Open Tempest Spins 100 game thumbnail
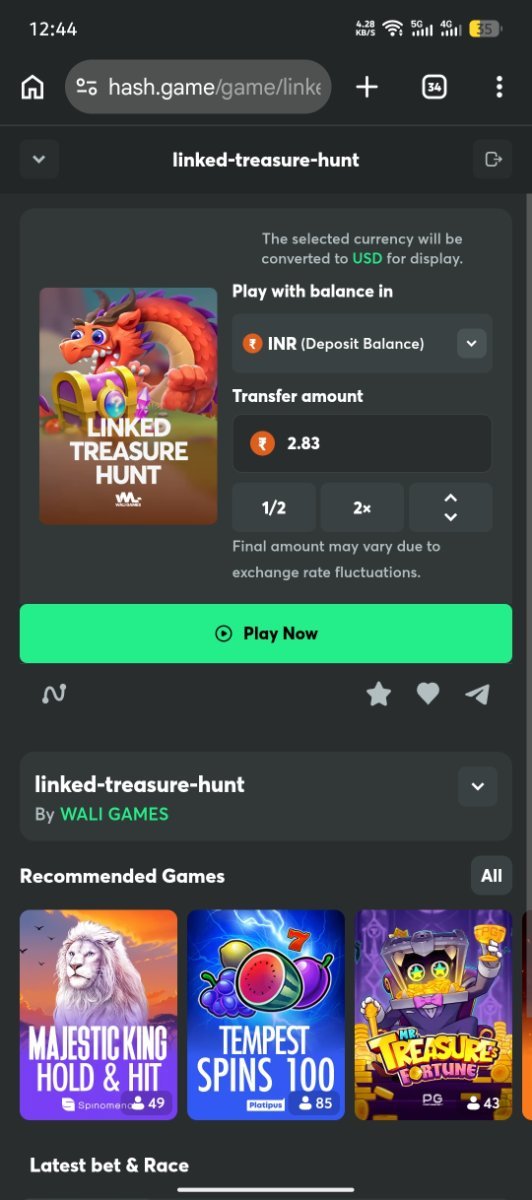 click(266, 1014)
